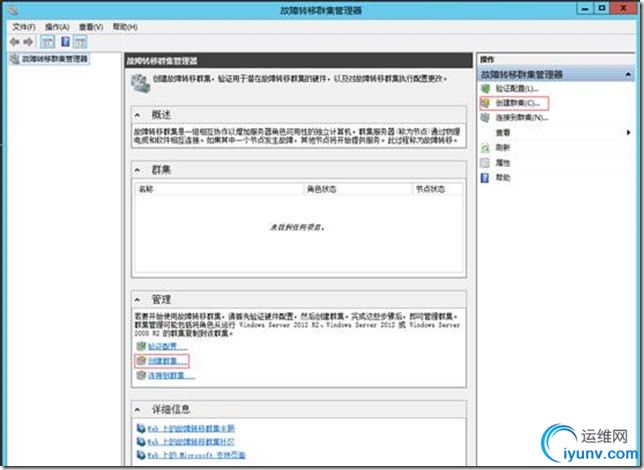Click 创建群集(C)... in actions pane

(518, 103)
